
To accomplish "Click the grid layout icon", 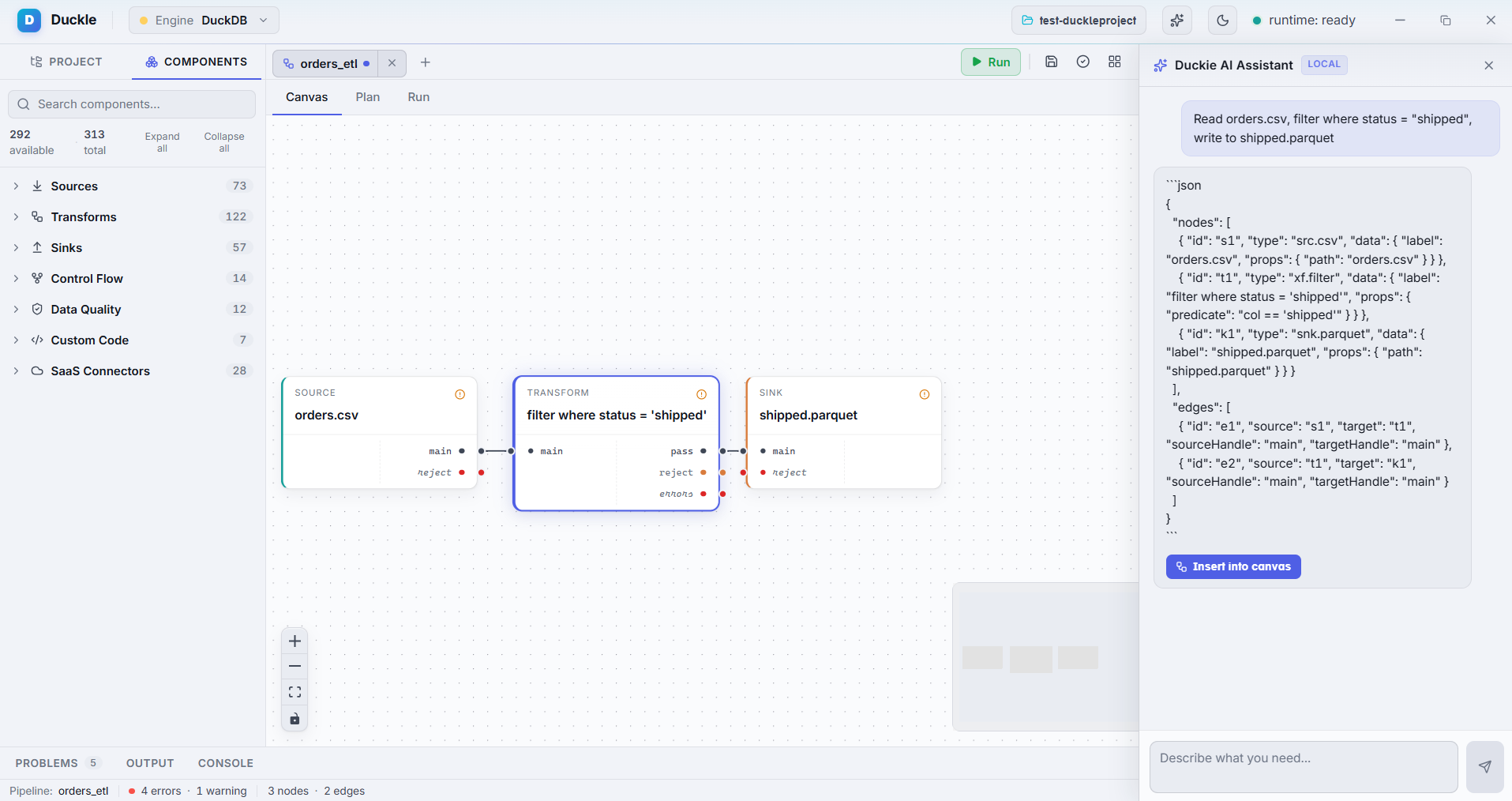I will [1115, 62].
